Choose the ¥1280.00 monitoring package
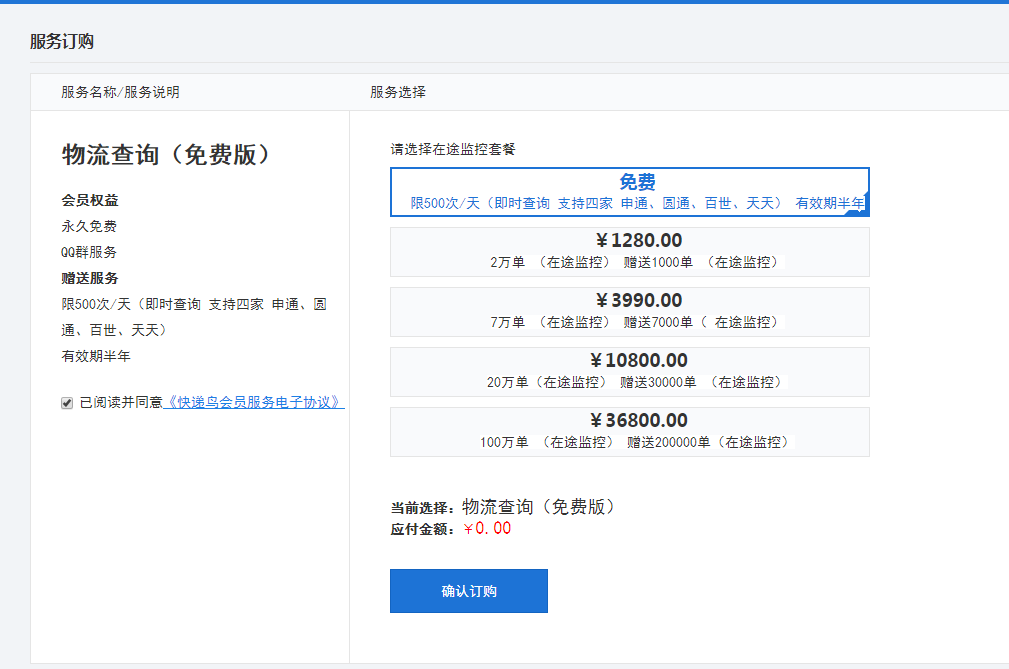 (629, 252)
